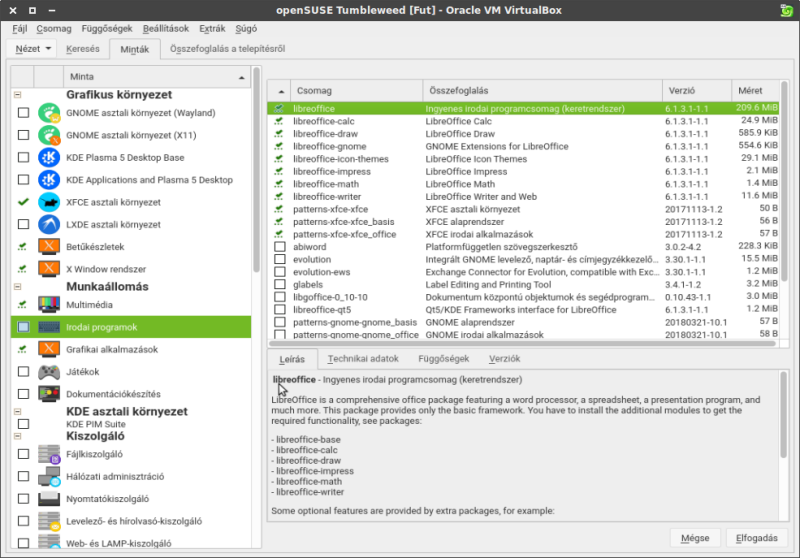Collapse the Grafikus környezet group
Screen dimensions: 800x558
coord(17,95)
